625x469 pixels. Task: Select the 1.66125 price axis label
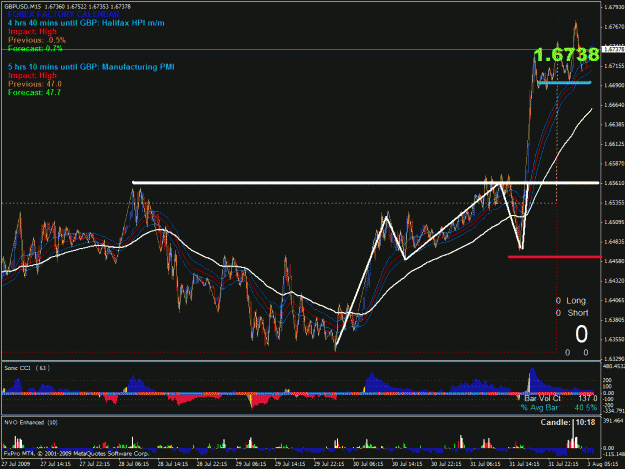click(x=614, y=144)
